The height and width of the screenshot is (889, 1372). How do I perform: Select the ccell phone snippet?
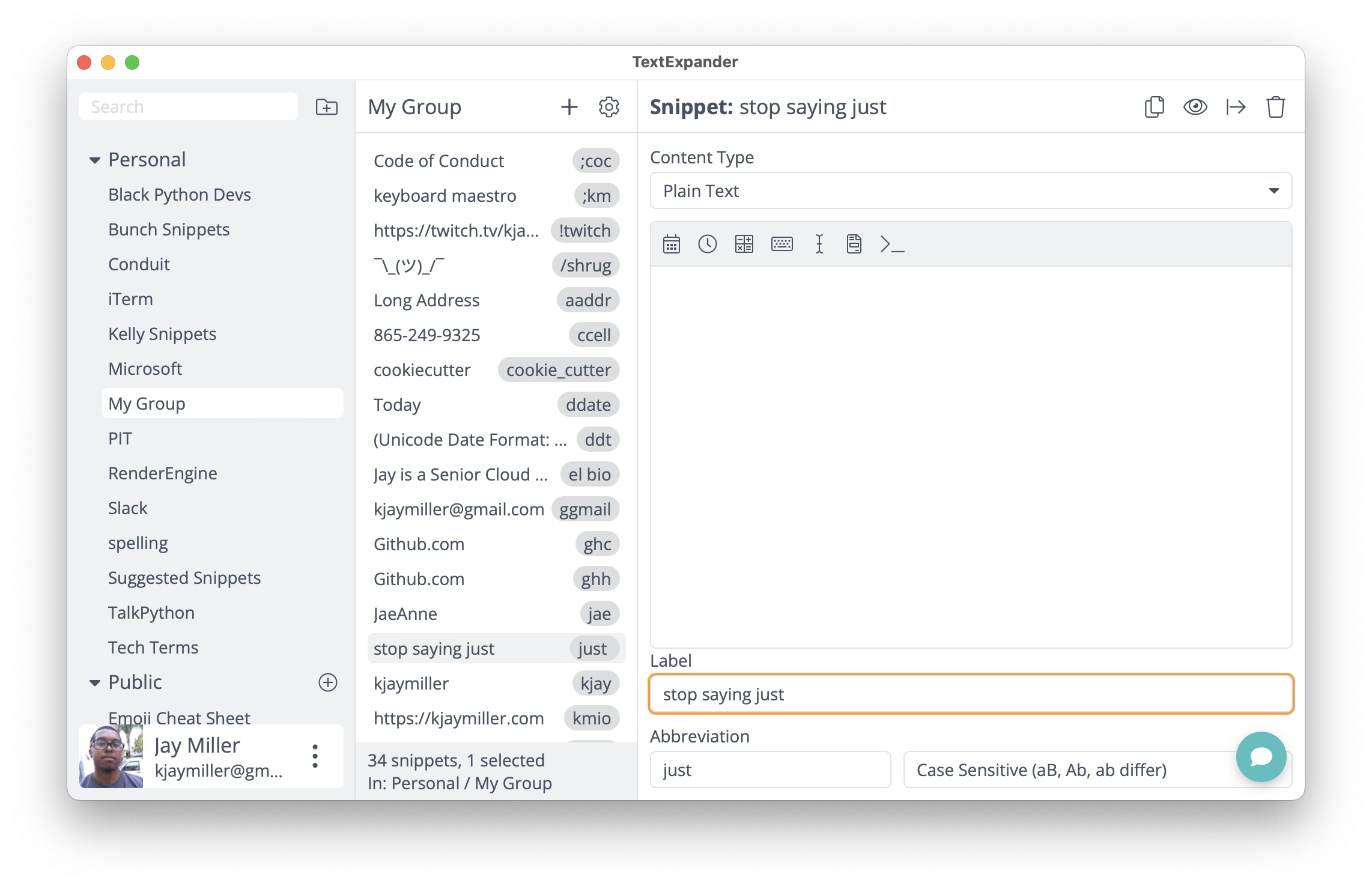(496, 335)
